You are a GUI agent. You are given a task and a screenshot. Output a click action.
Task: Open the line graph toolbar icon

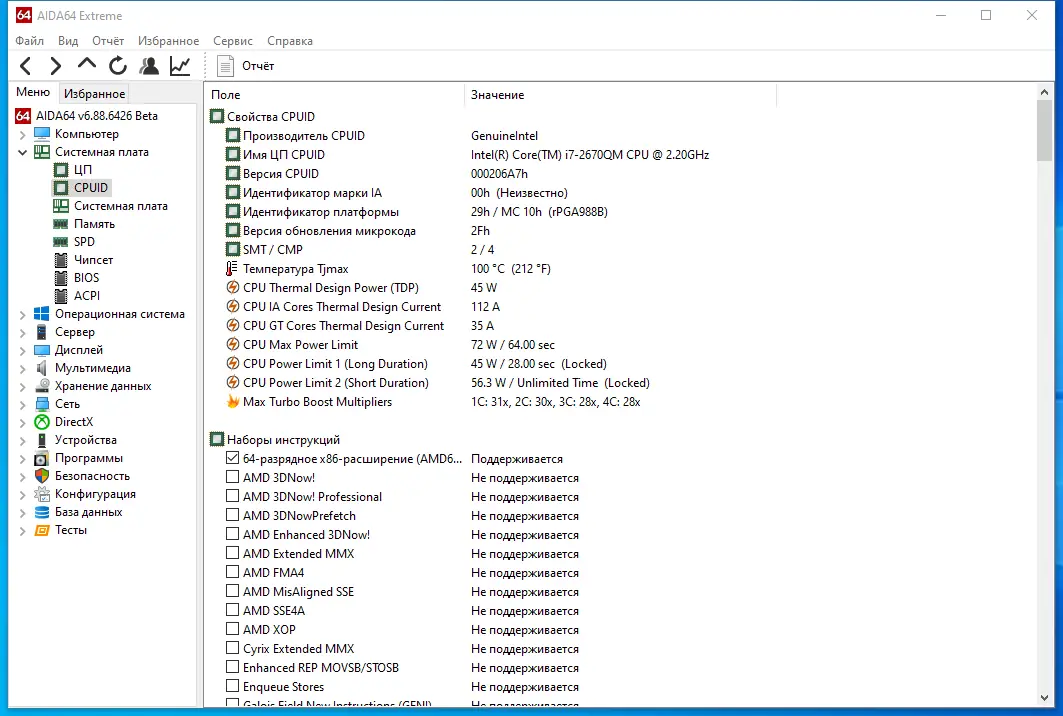180,66
